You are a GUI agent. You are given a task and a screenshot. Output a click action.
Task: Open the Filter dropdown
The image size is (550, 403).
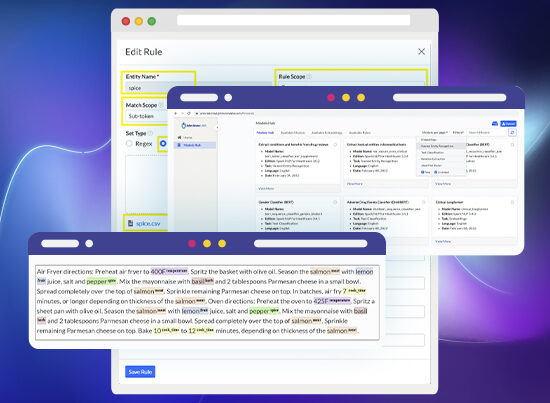pos(458,133)
